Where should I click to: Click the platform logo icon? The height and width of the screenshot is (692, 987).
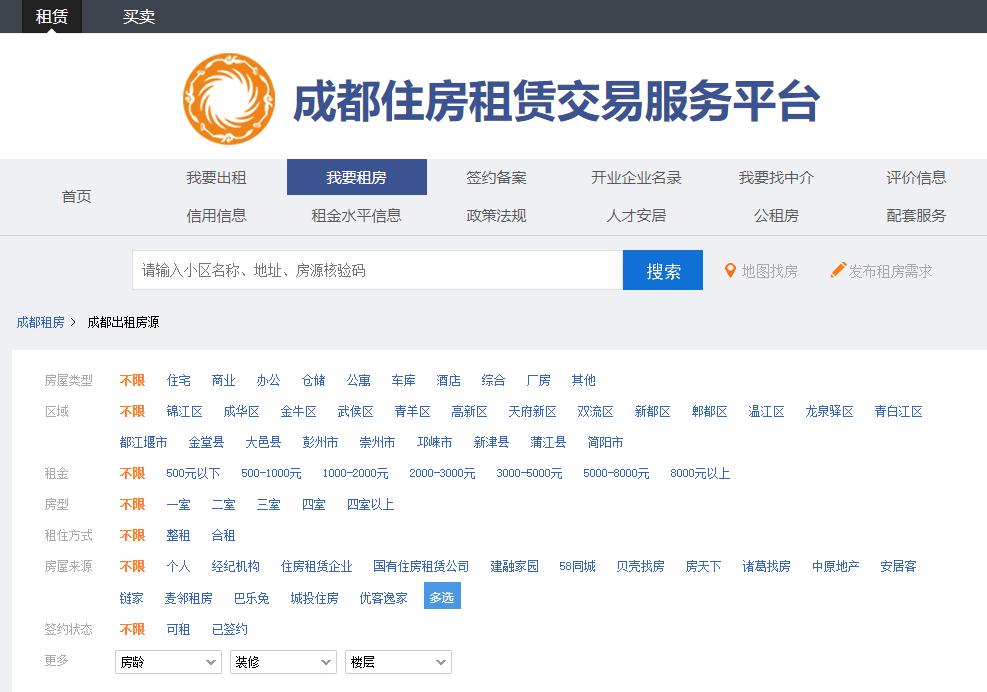tap(227, 96)
